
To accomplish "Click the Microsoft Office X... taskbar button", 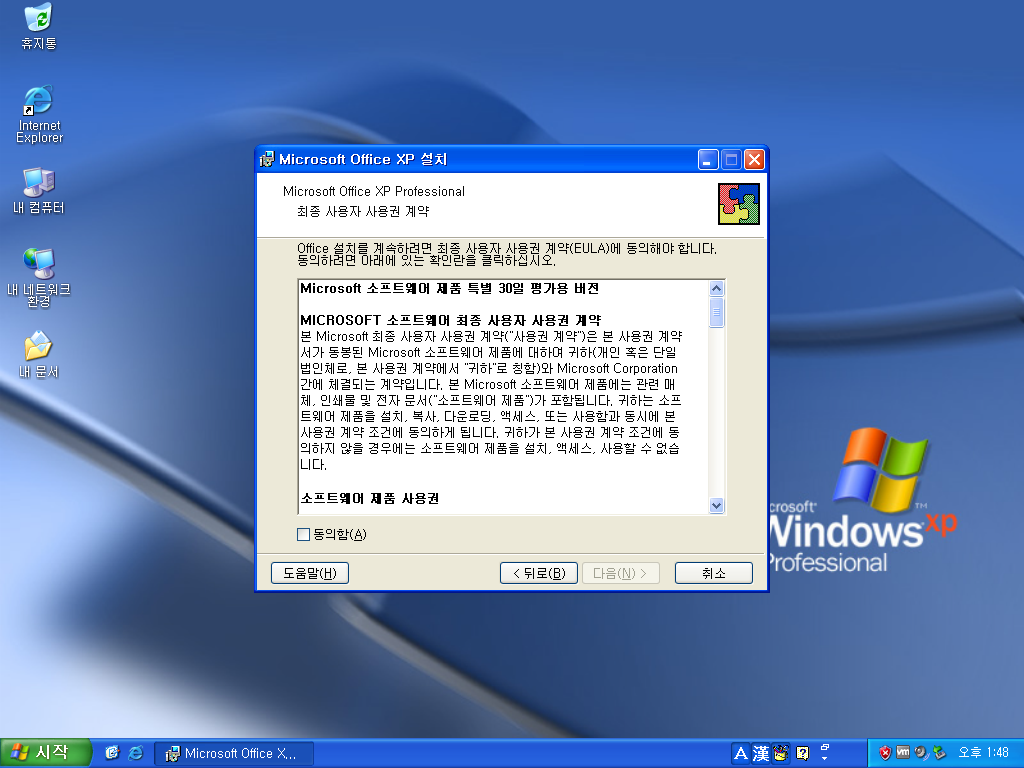I will (x=234, y=754).
